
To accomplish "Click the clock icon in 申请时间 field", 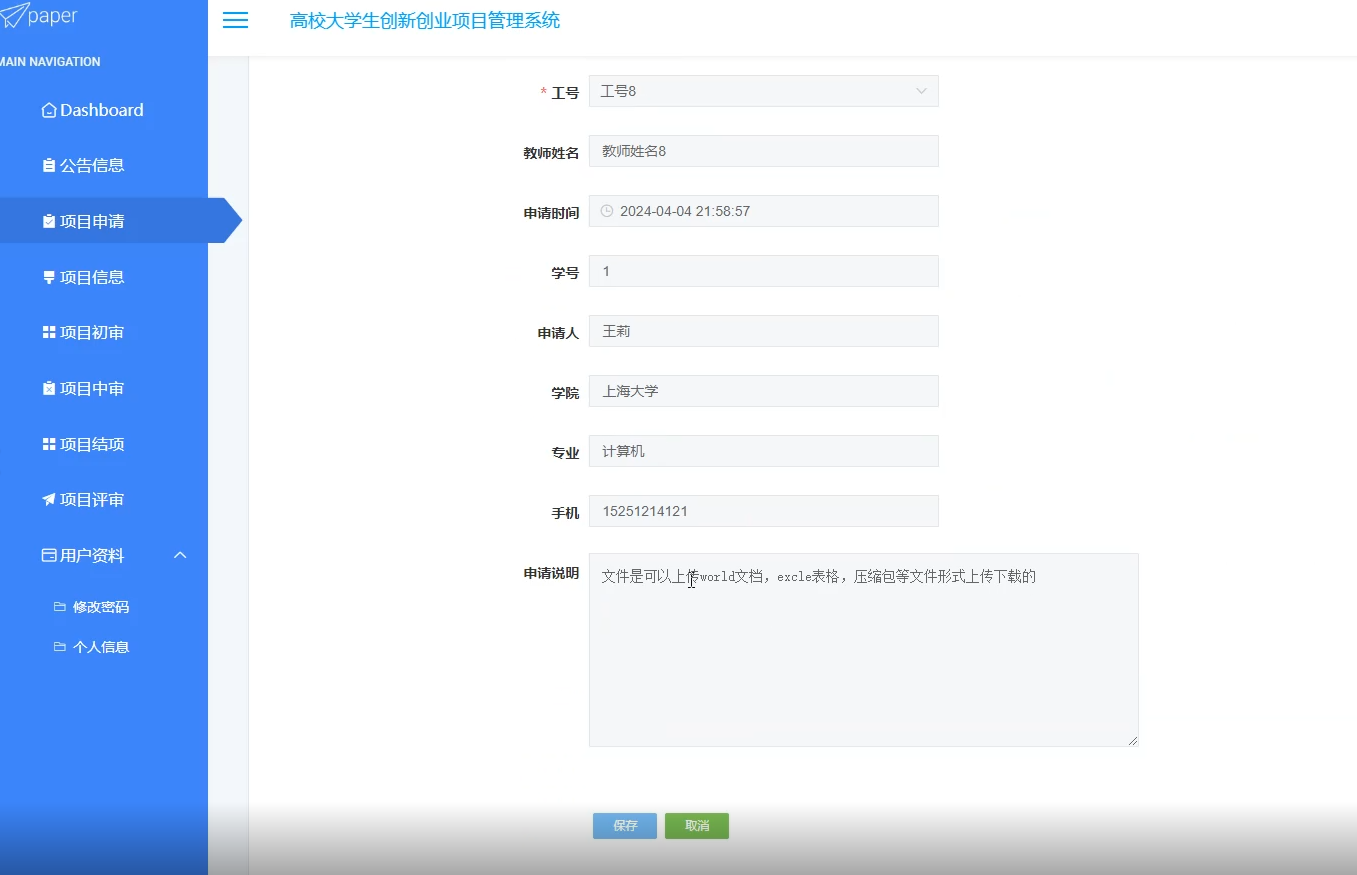I will pyautogui.click(x=606, y=211).
